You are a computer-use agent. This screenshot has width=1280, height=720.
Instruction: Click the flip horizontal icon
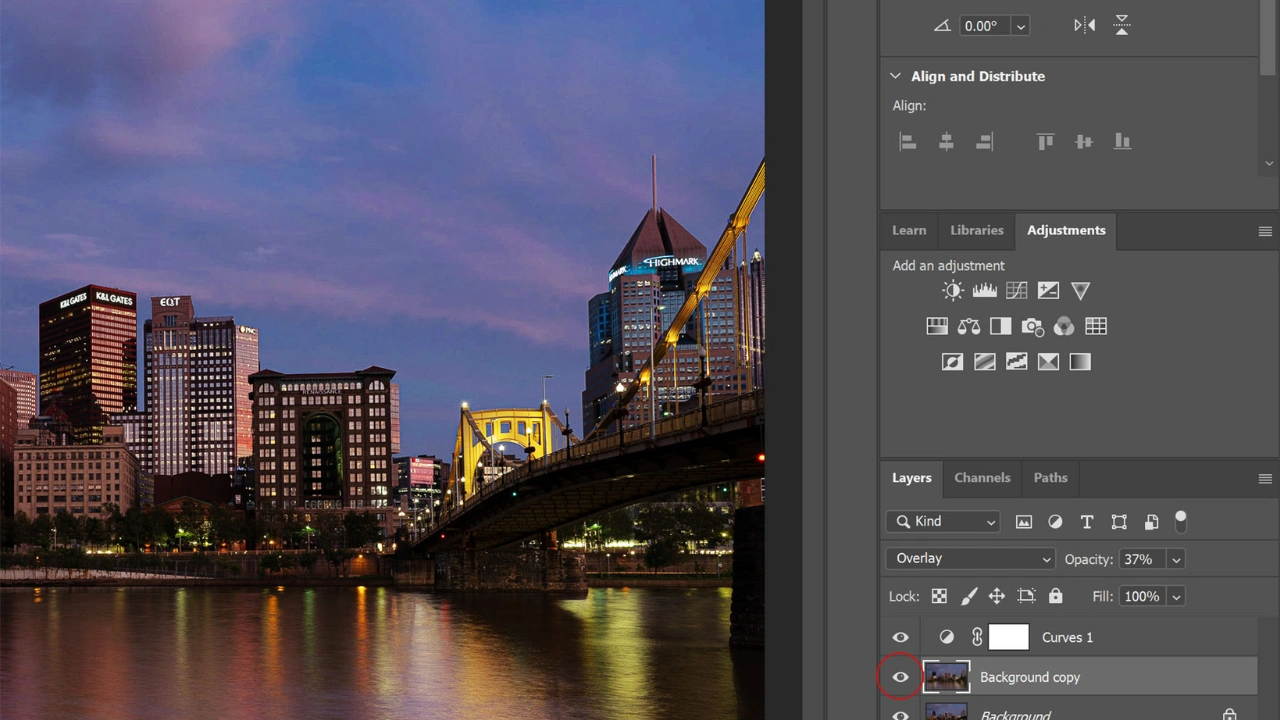point(1084,26)
